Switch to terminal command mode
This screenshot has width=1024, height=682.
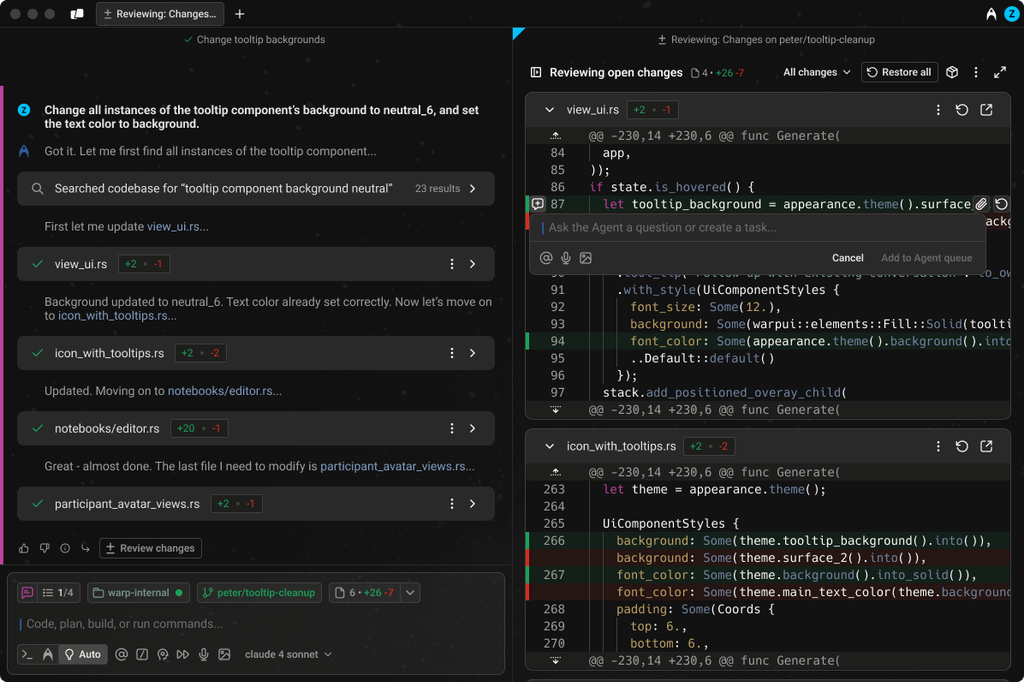(x=26, y=655)
